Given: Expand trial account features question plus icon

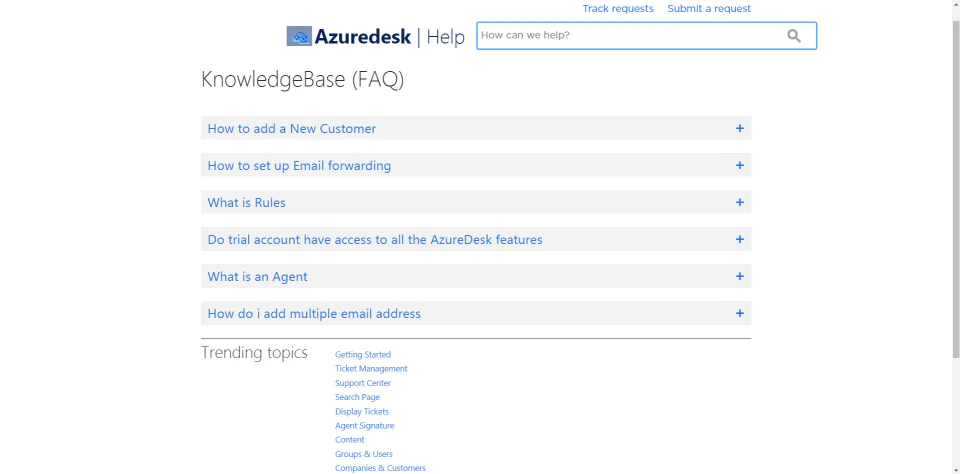Looking at the screenshot, I should (740, 239).
